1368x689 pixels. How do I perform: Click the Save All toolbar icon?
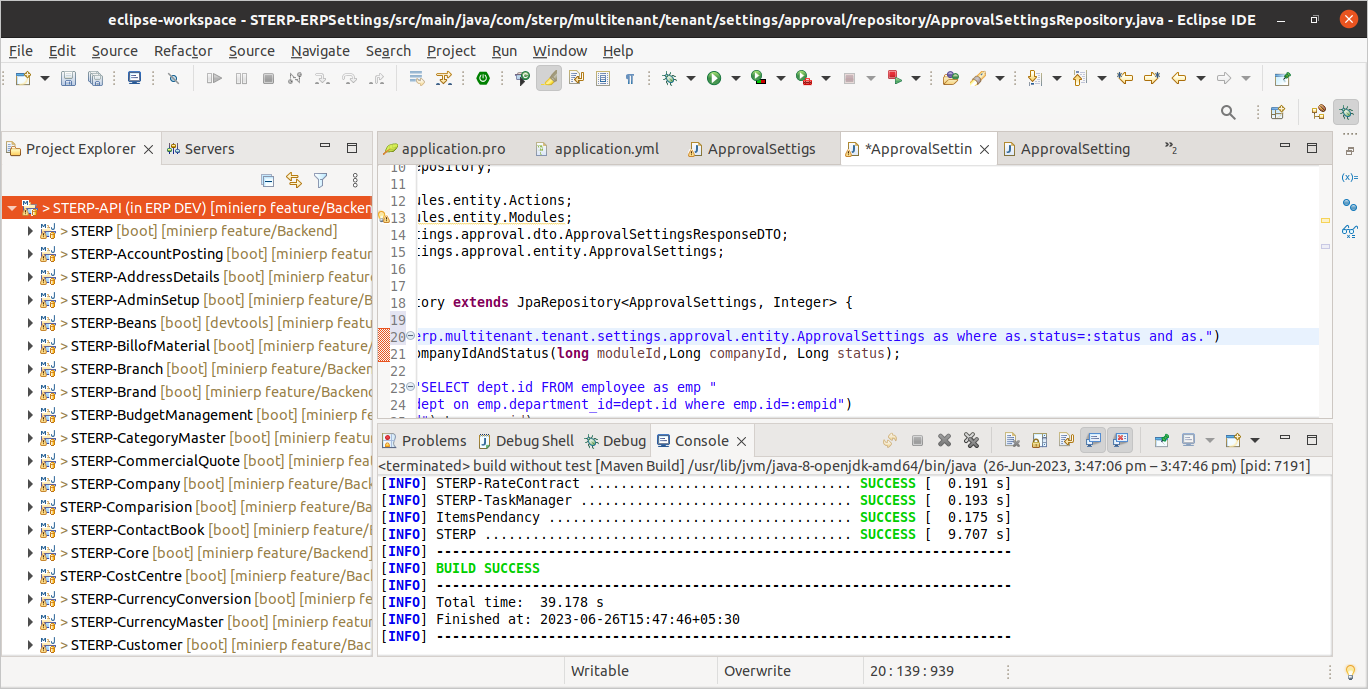click(x=95, y=78)
